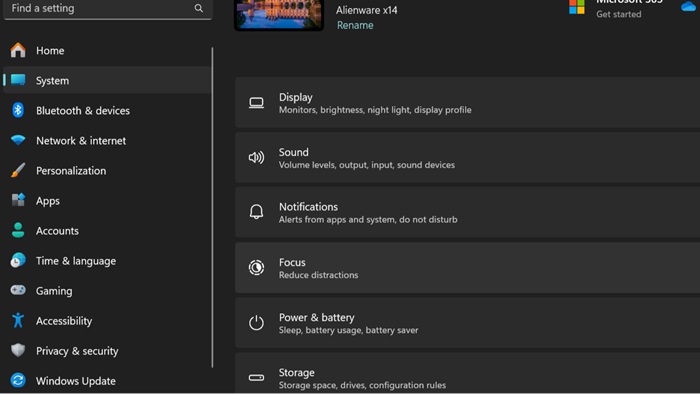The width and height of the screenshot is (700, 394).
Task: Click text 'Storage space, drives, configuration rules'
Action: point(362,385)
